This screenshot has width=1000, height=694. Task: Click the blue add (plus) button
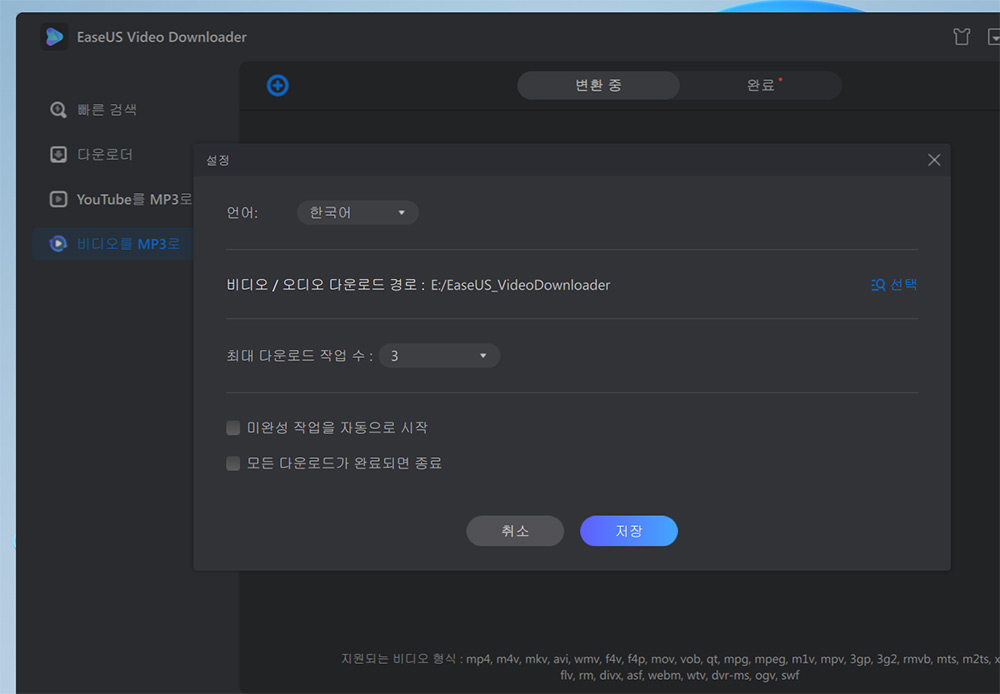point(277,85)
